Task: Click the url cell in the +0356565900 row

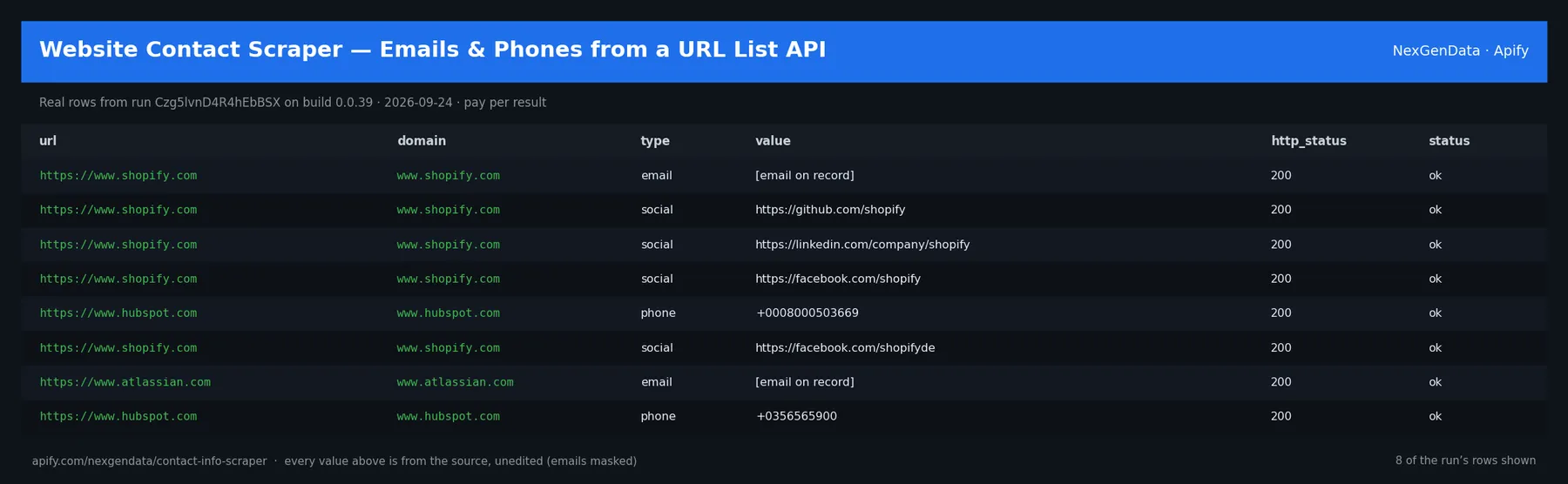Action: point(118,416)
